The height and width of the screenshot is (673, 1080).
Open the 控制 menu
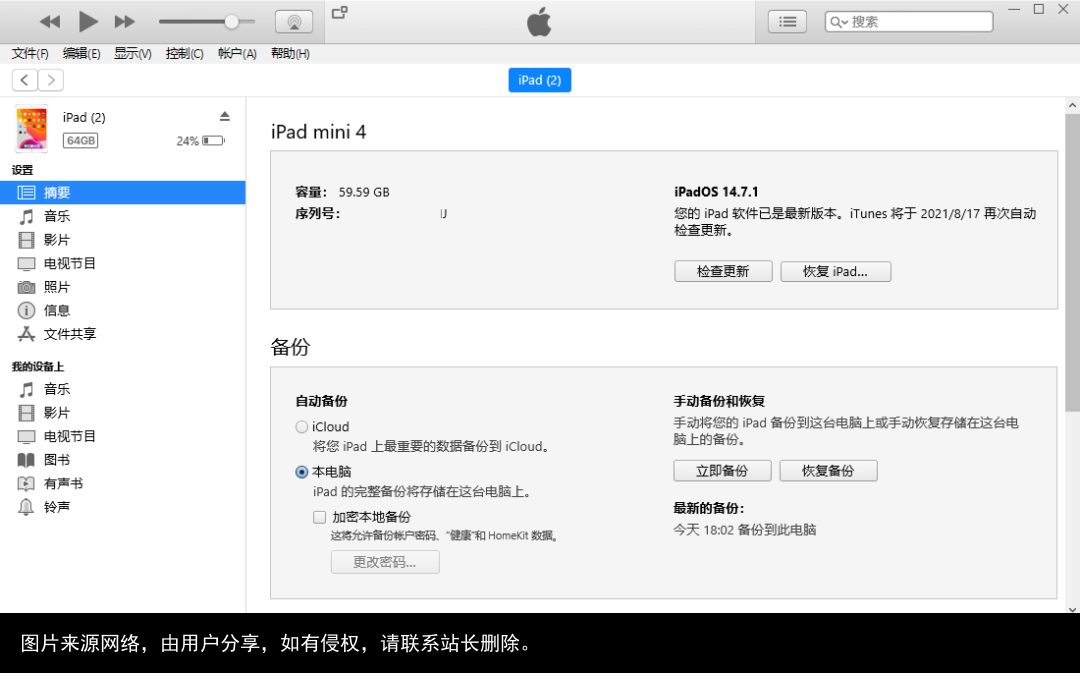[x=184, y=53]
